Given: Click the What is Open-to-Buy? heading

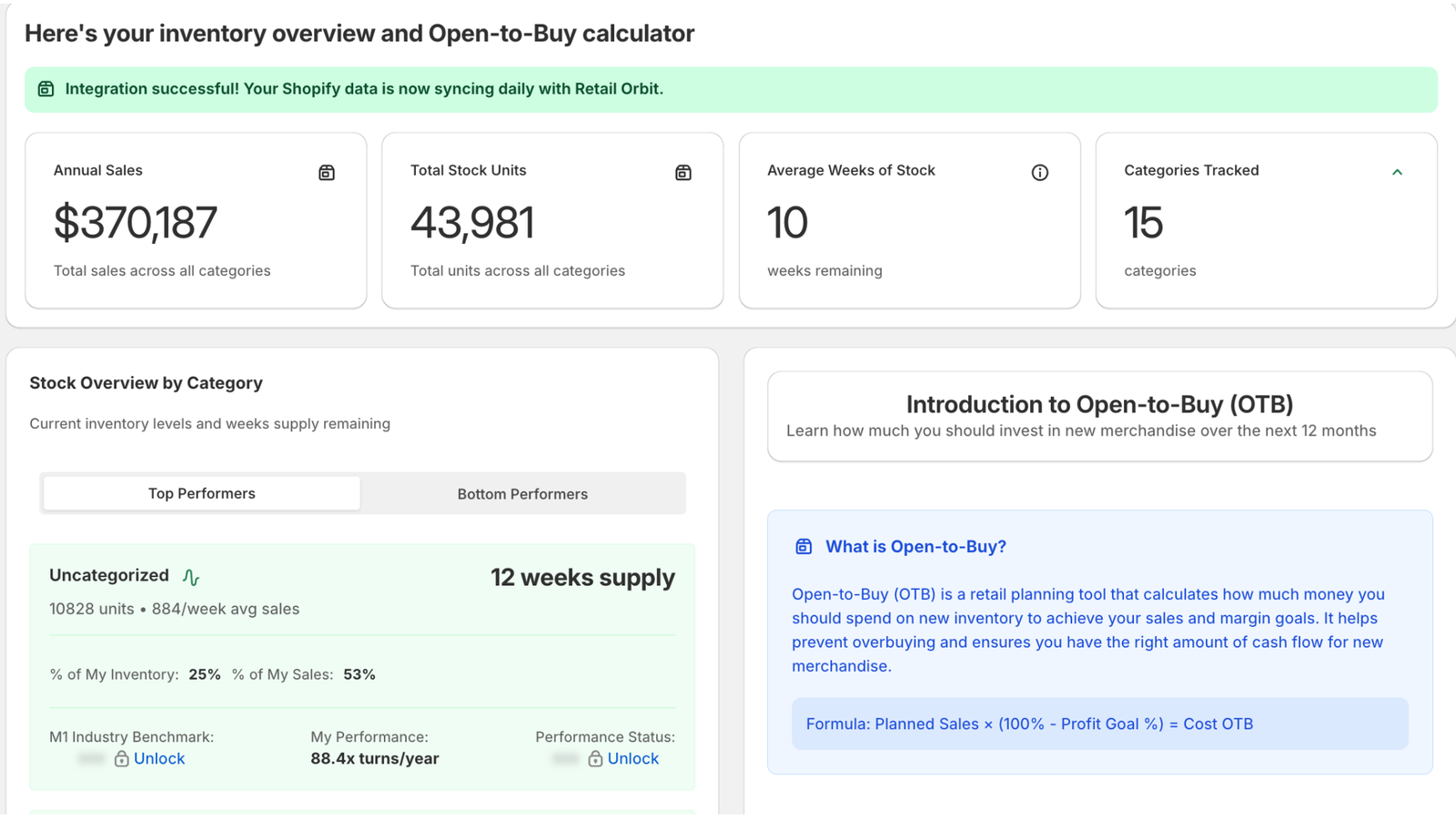Looking at the screenshot, I should (x=915, y=547).
